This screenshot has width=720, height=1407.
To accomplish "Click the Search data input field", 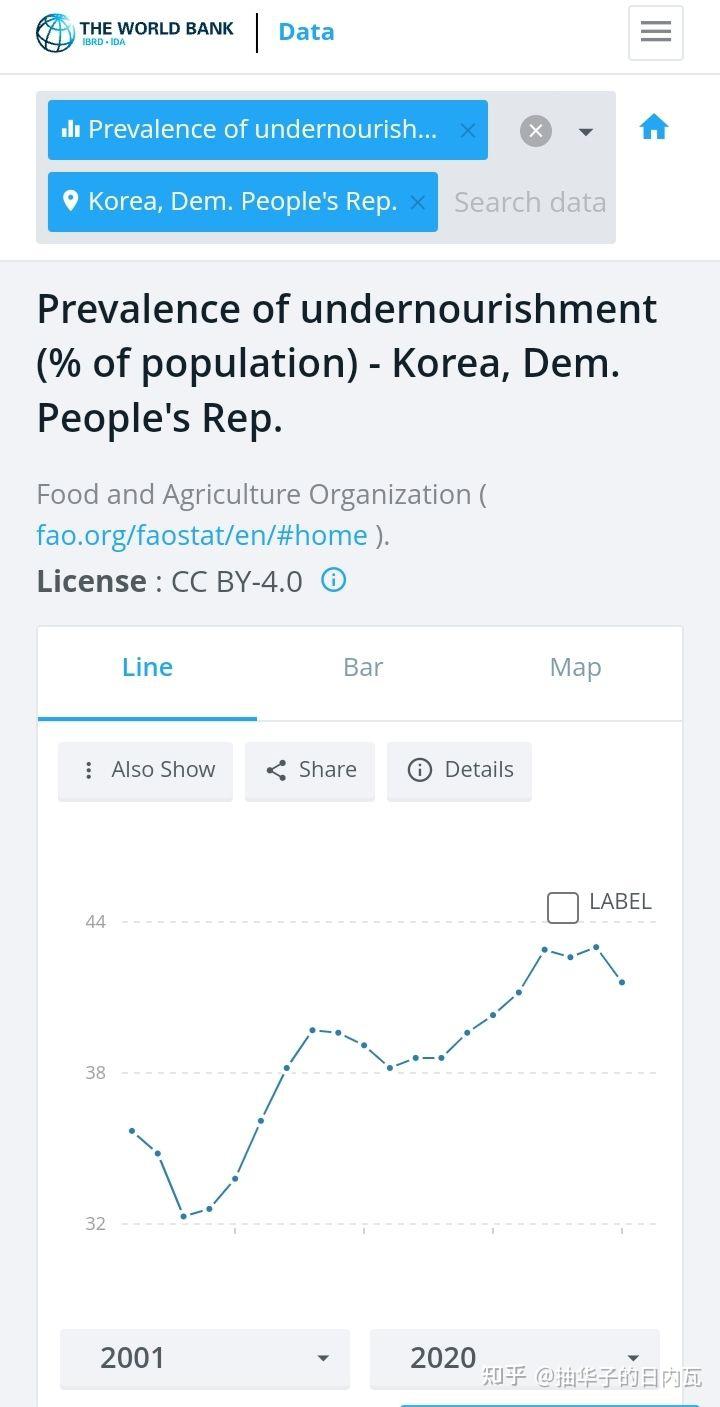I will [x=530, y=202].
